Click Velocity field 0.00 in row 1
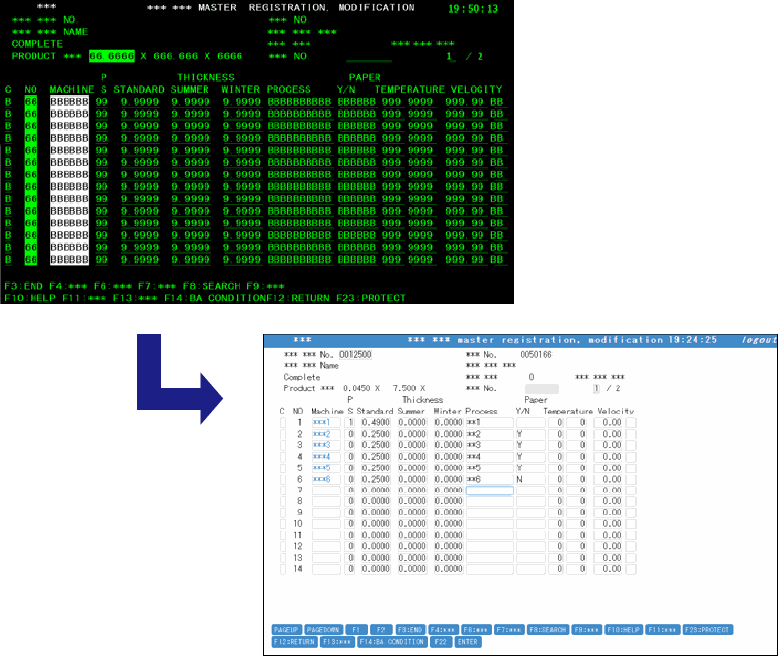The height and width of the screenshot is (656, 778). coord(608,422)
